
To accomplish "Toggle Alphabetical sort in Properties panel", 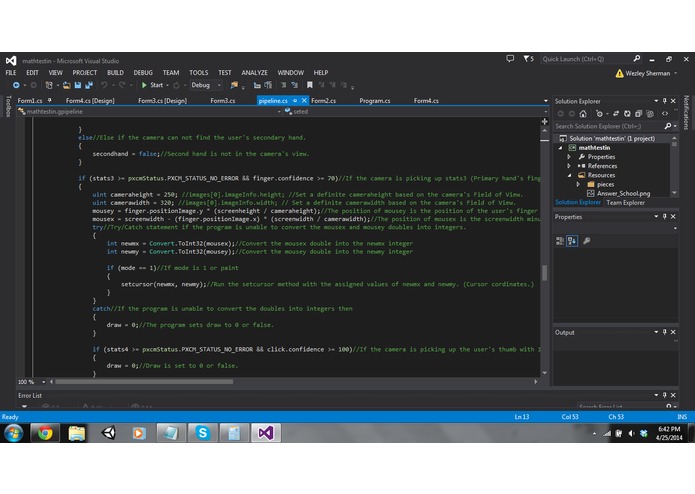I will coord(572,241).
